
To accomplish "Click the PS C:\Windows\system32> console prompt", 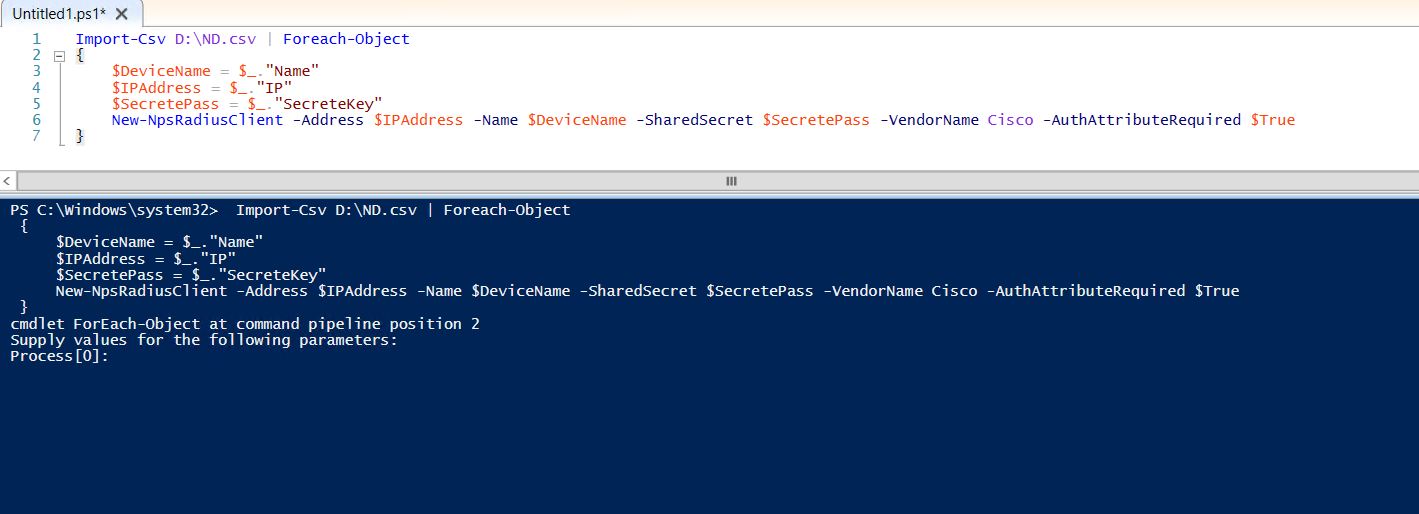I will pyautogui.click(x=114, y=210).
